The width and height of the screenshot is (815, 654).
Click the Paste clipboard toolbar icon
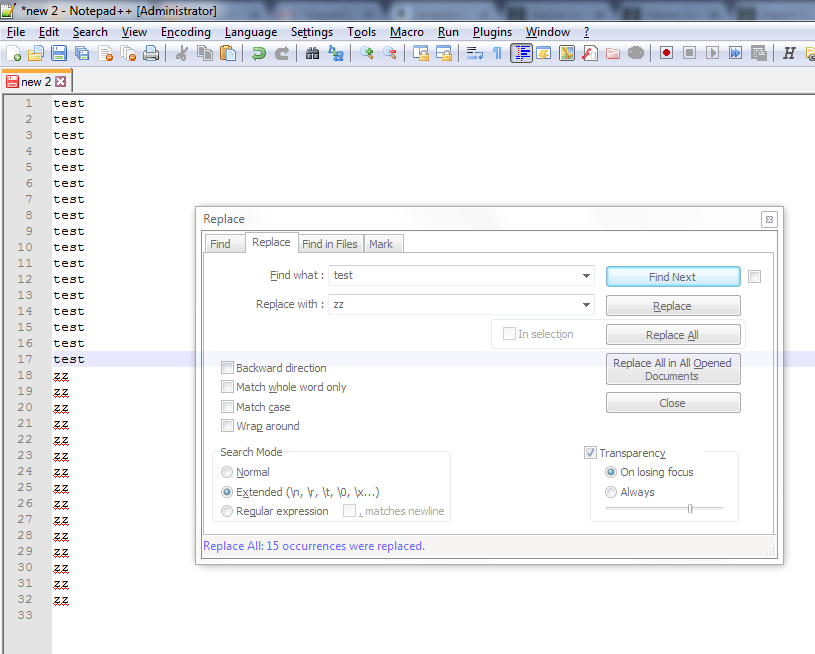coord(228,53)
